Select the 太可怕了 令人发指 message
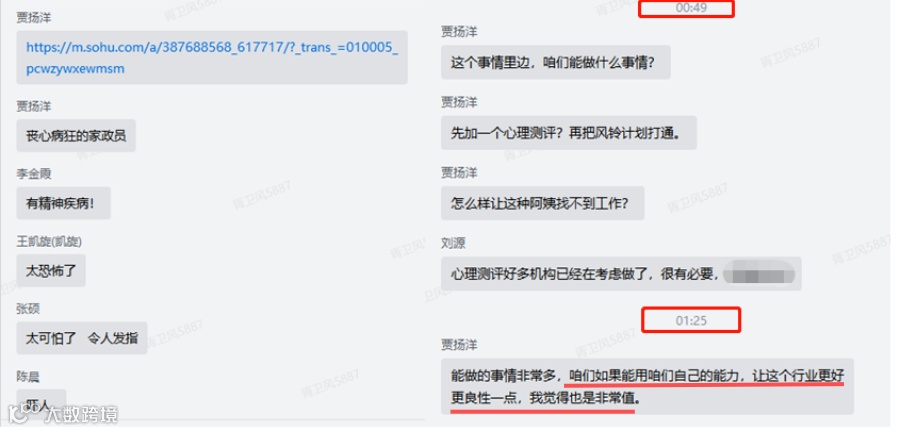The image size is (900, 431). click(82, 339)
